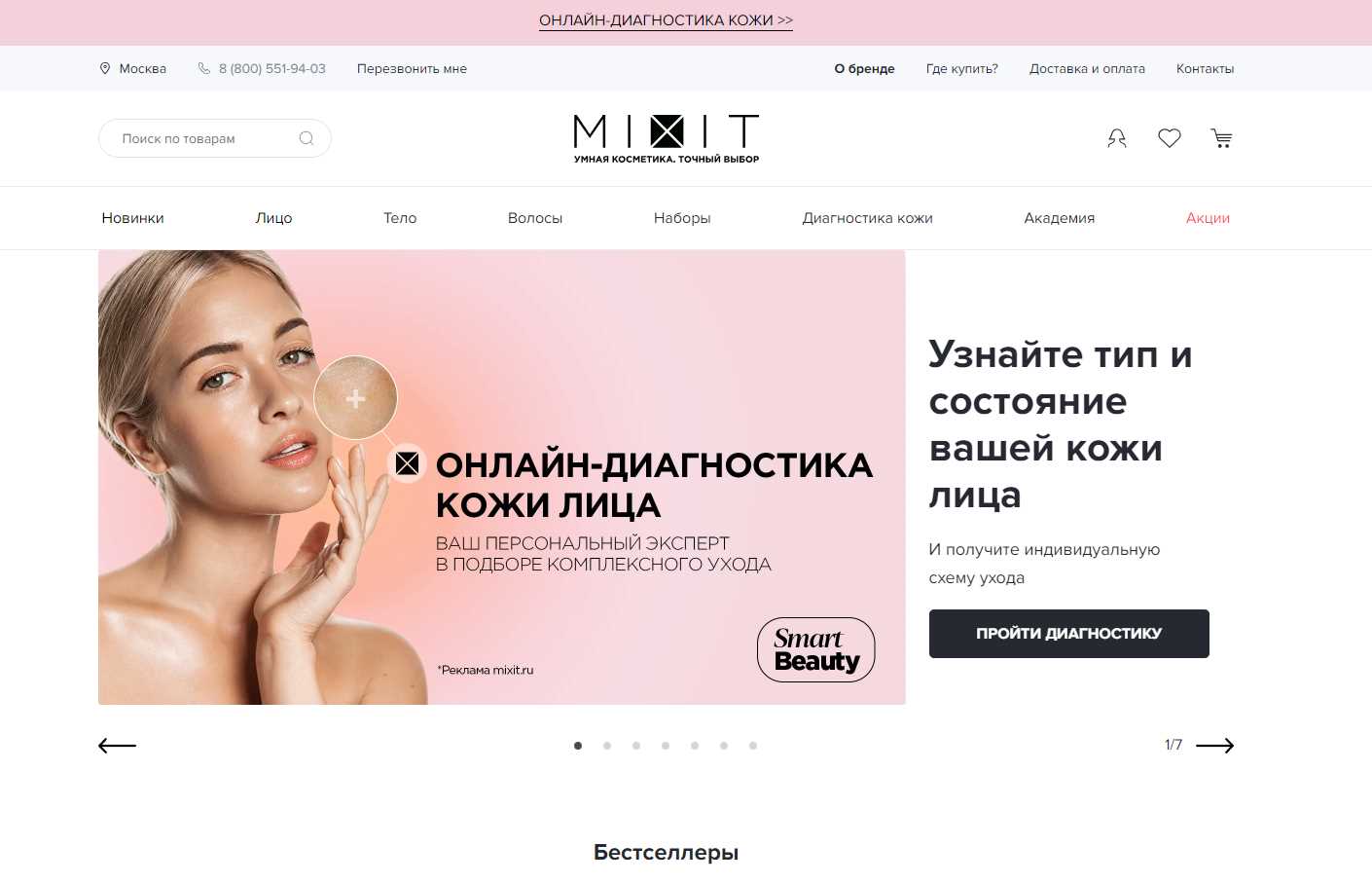1372x883 pixels.
Task: Click the Москва location pin icon
Action: tap(105, 68)
